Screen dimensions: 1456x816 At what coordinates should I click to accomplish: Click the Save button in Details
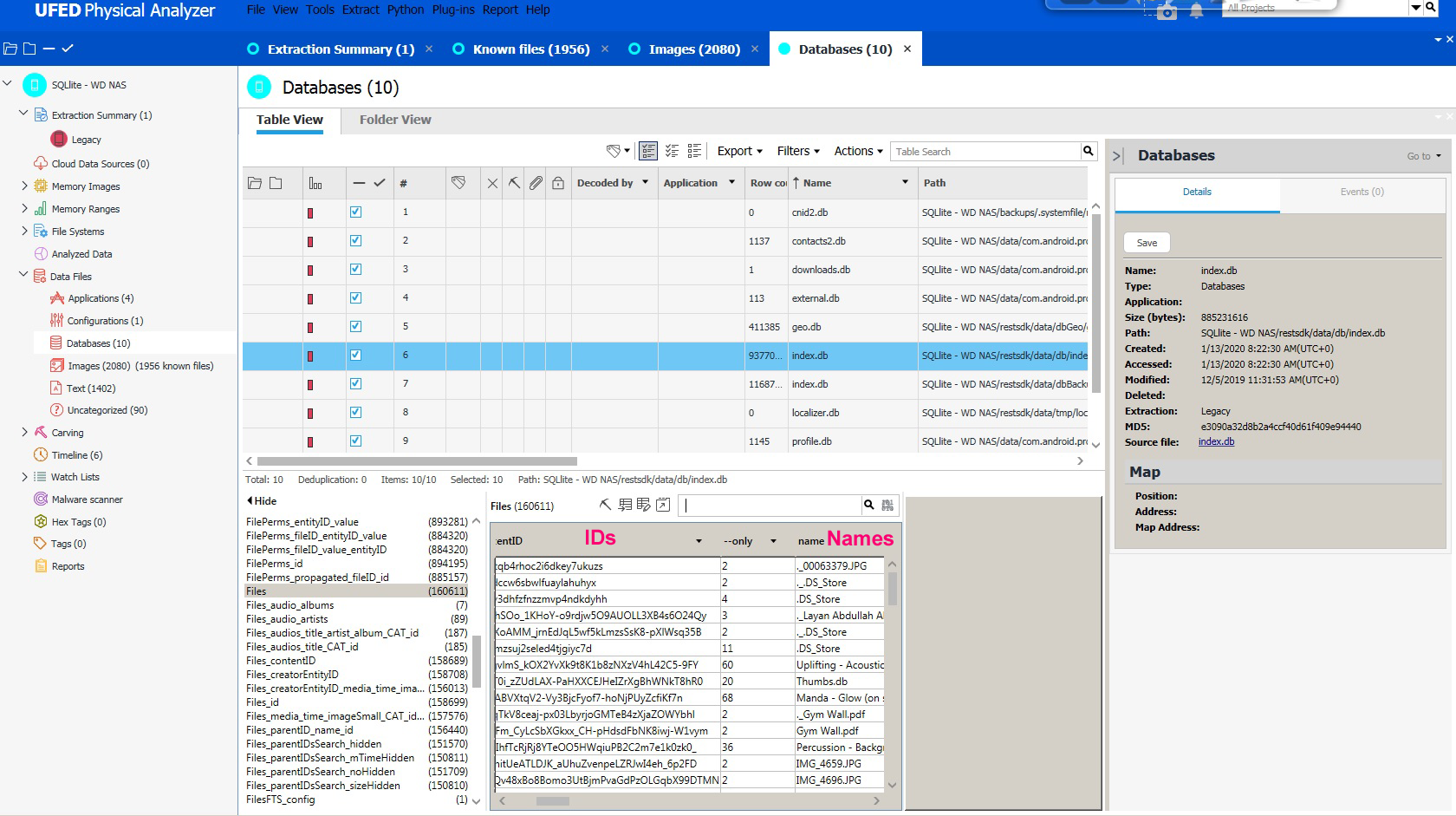1147,243
